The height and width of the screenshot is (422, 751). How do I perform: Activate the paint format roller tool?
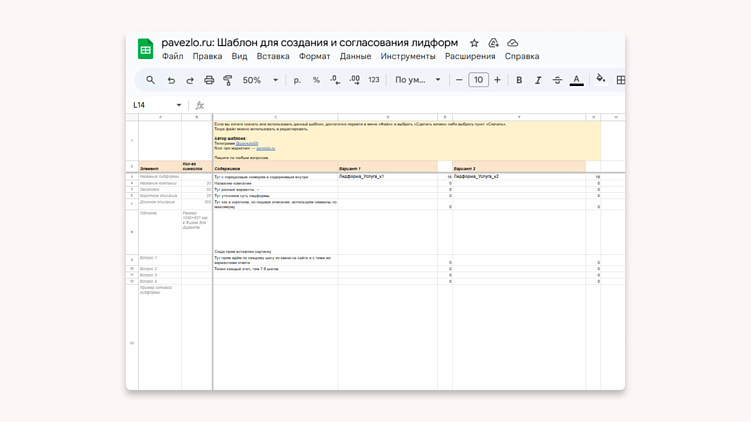click(228, 80)
